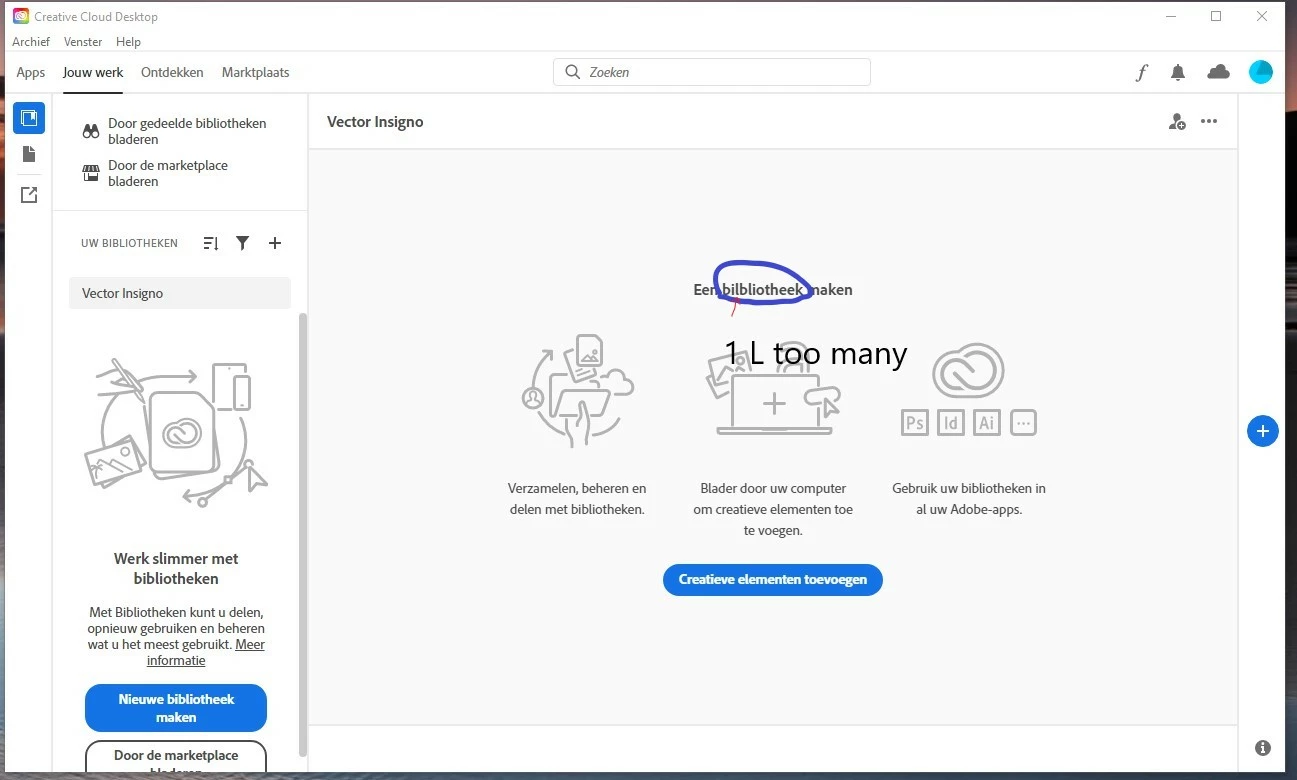Open the info icon at bottom right
Screen dimensions: 1297x780
click(x=1263, y=748)
